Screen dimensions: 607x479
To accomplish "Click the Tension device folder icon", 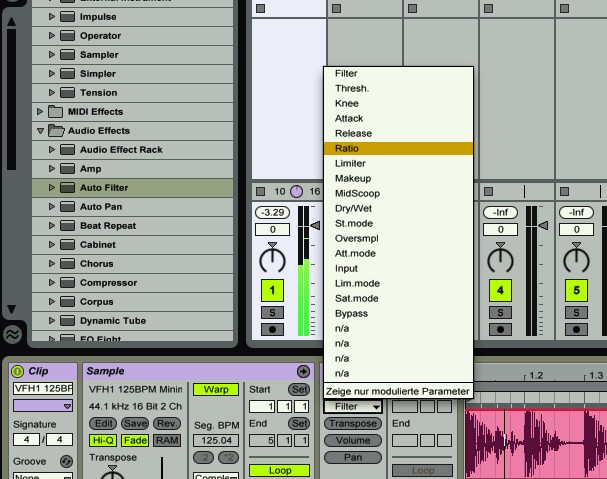I will pyautogui.click(x=67, y=93).
